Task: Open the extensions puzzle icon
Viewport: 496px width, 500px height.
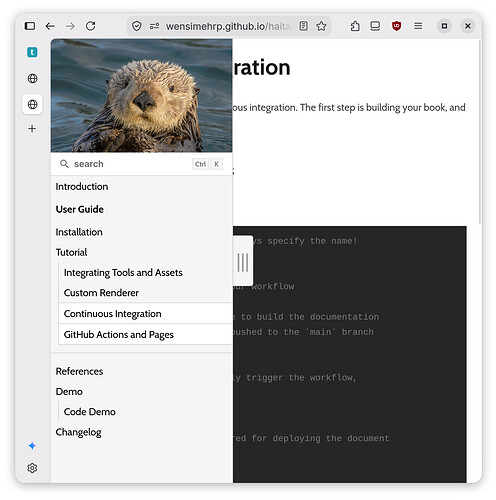Action: click(355, 26)
